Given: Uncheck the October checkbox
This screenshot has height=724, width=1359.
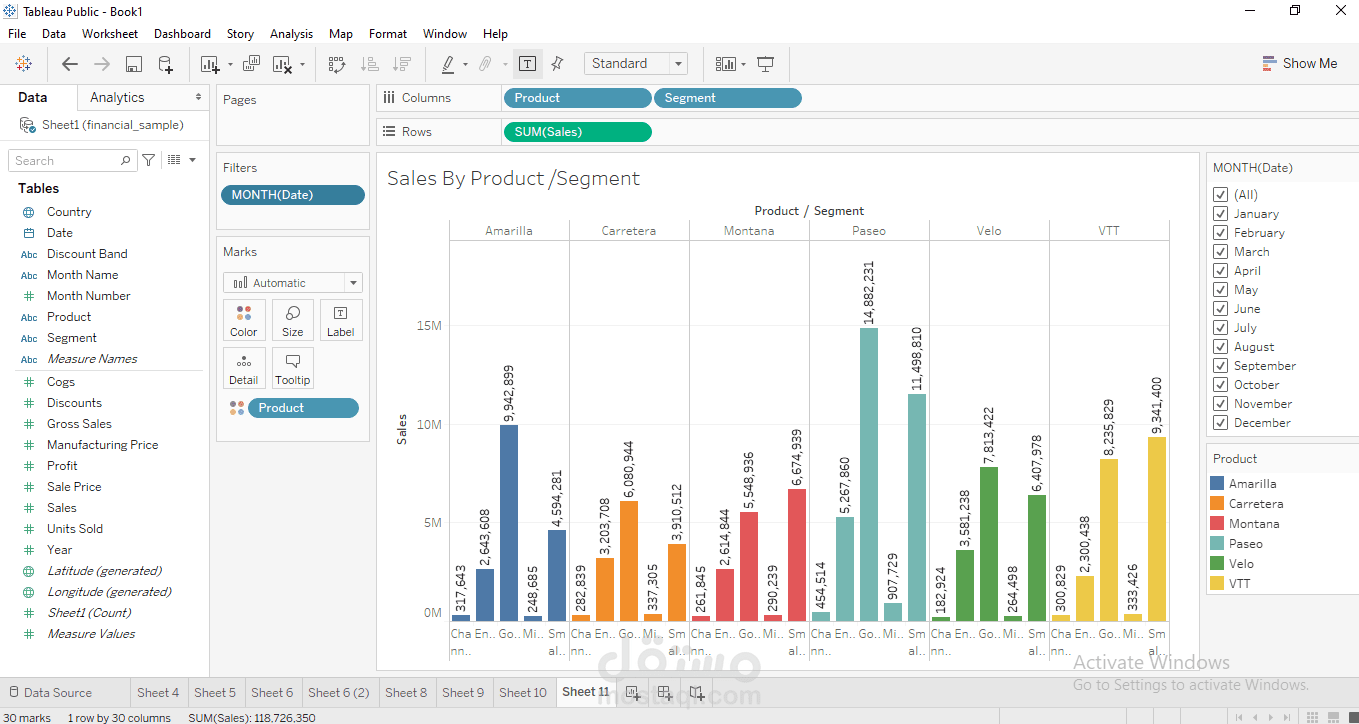Looking at the screenshot, I should coord(1220,385).
